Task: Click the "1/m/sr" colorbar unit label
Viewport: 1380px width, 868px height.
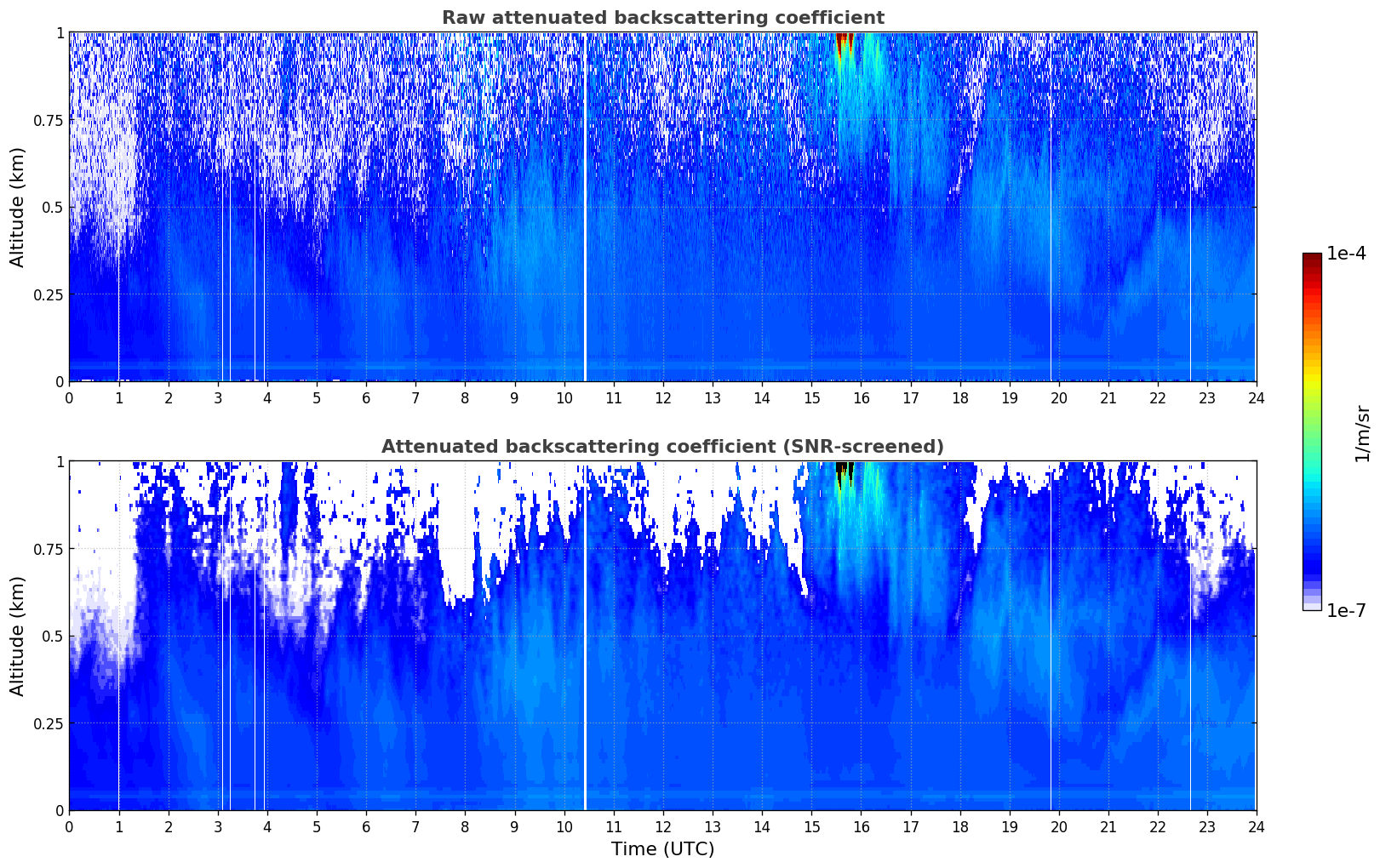Action: click(x=1362, y=432)
